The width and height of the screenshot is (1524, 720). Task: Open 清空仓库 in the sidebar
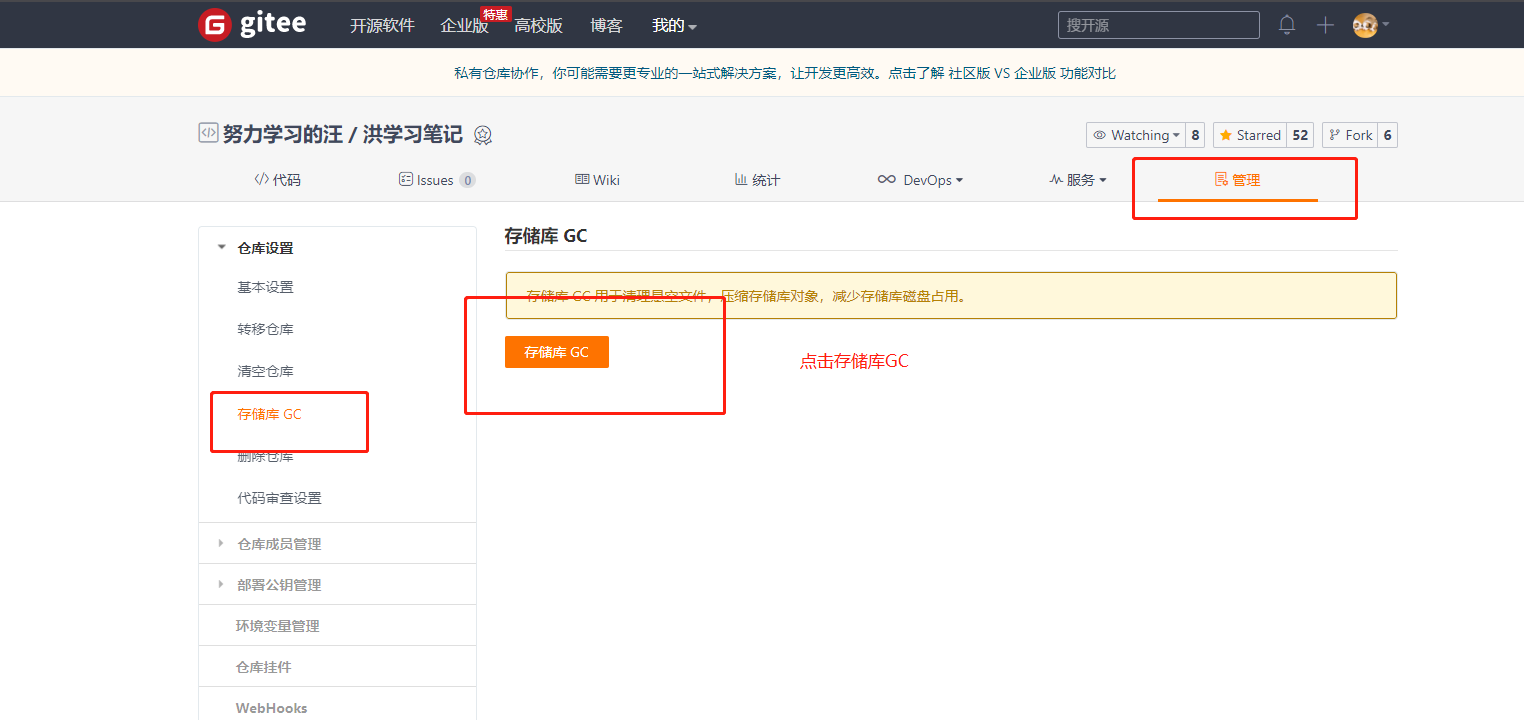(265, 371)
